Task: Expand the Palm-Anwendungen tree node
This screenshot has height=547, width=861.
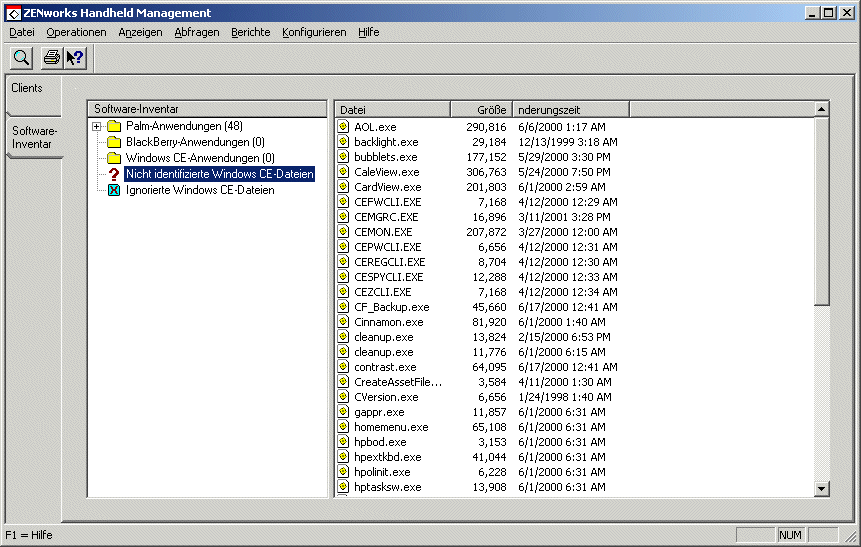Action: 97,126
